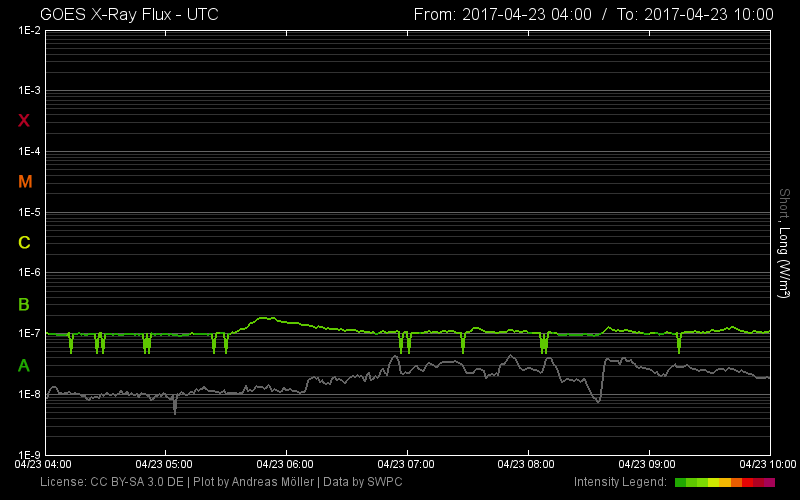The image size is (800, 500).
Task: Click the 'Long (W/m²)' vertical axis label
Action: [784, 262]
